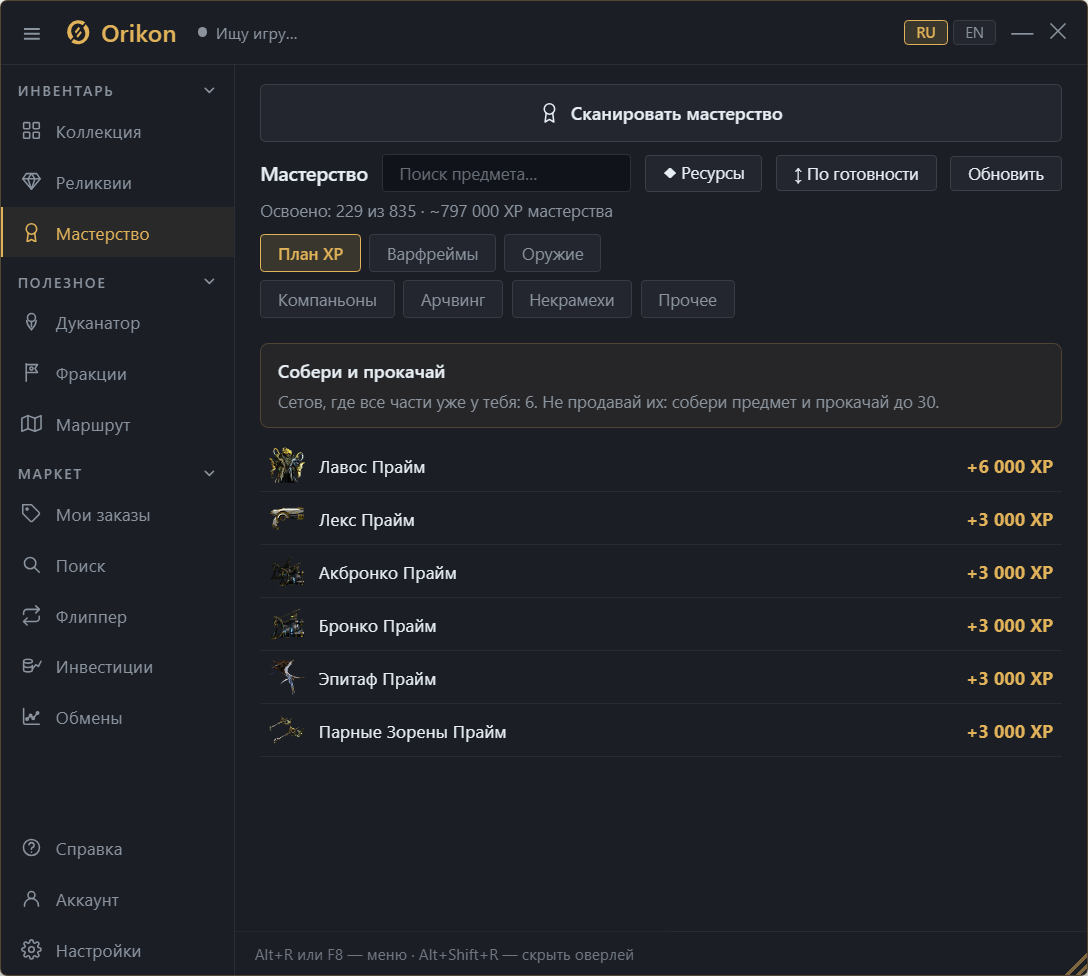Select the Варфреймы tab
Viewport: 1088px width, 976px height.
point(432,253)
